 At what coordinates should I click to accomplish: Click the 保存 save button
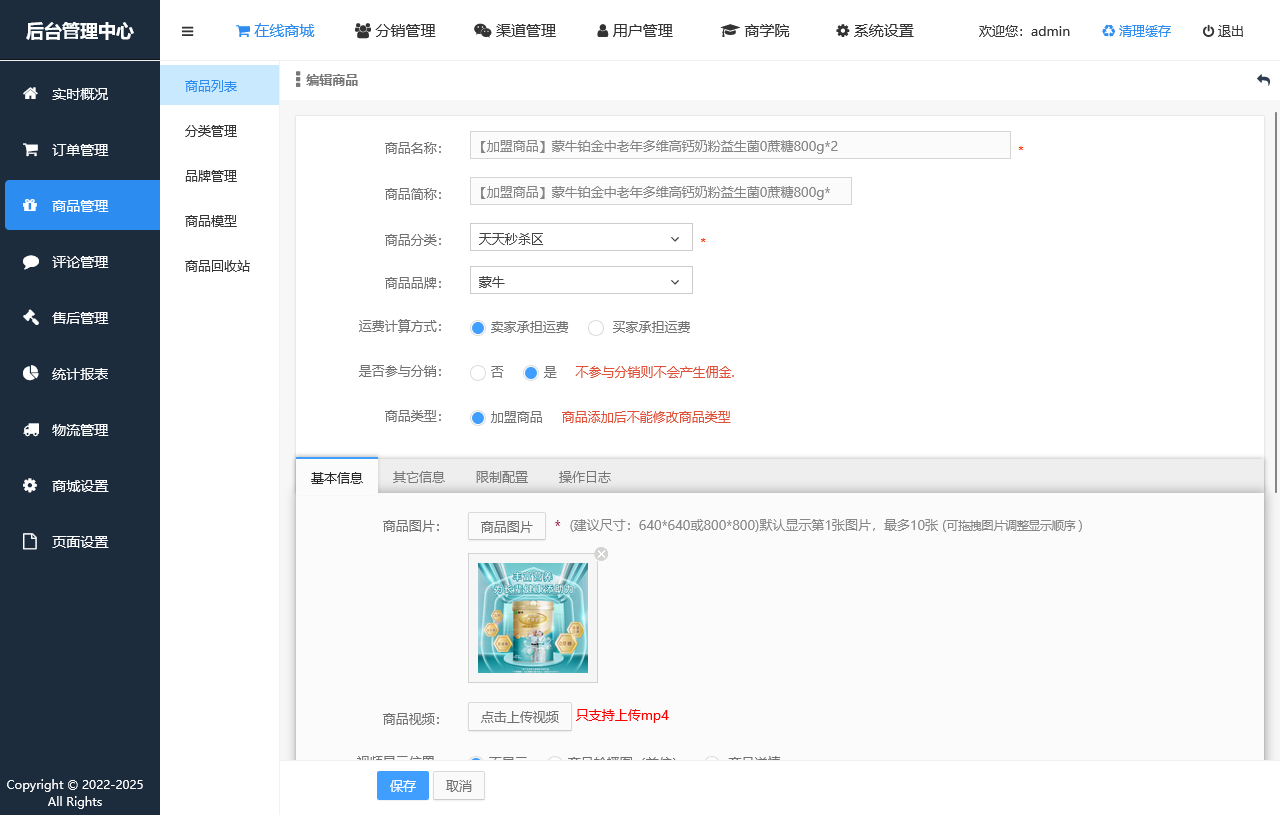click(402, 786)
